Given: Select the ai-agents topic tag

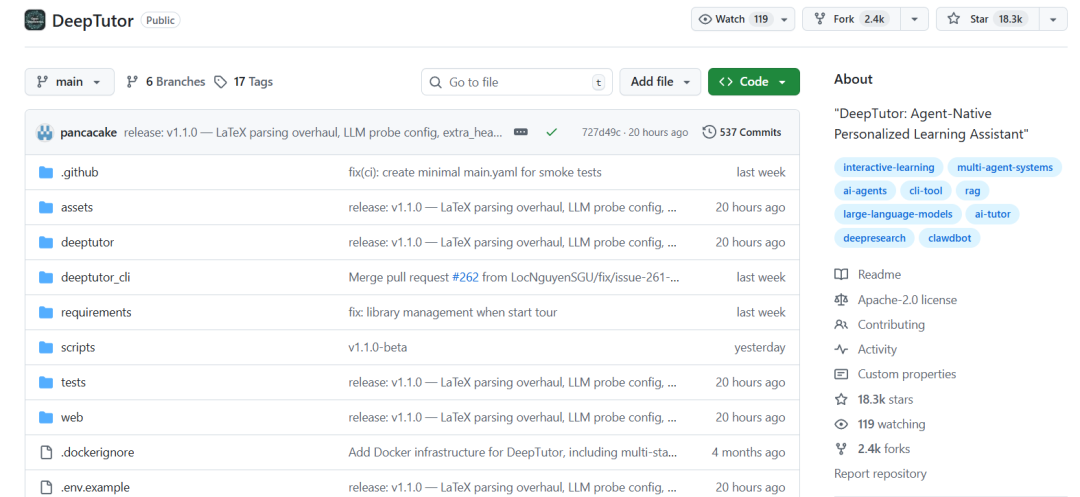Looking at the screenshot, I should point(865,191).
